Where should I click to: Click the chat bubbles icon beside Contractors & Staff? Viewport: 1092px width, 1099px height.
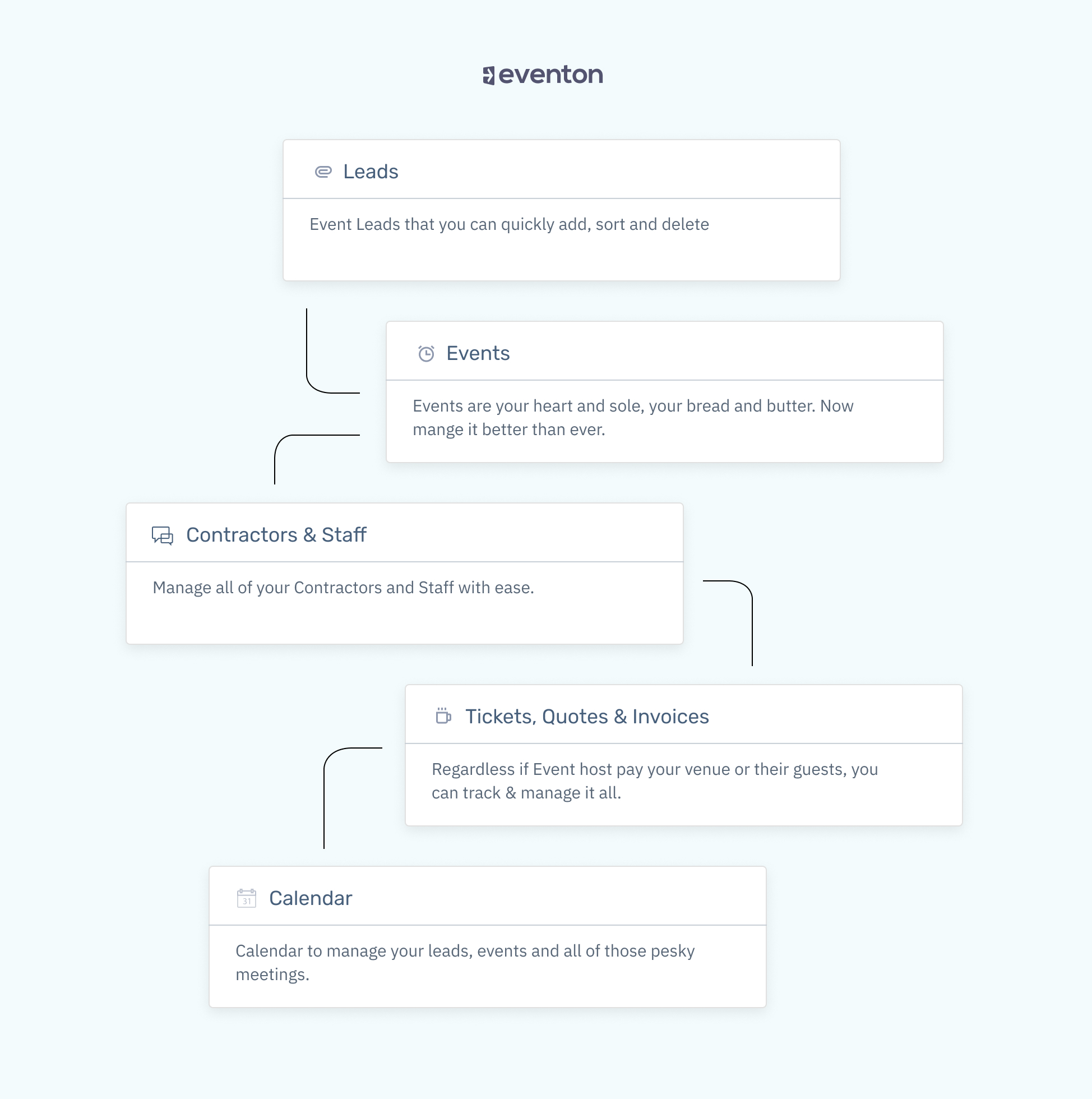coord(162,536)
